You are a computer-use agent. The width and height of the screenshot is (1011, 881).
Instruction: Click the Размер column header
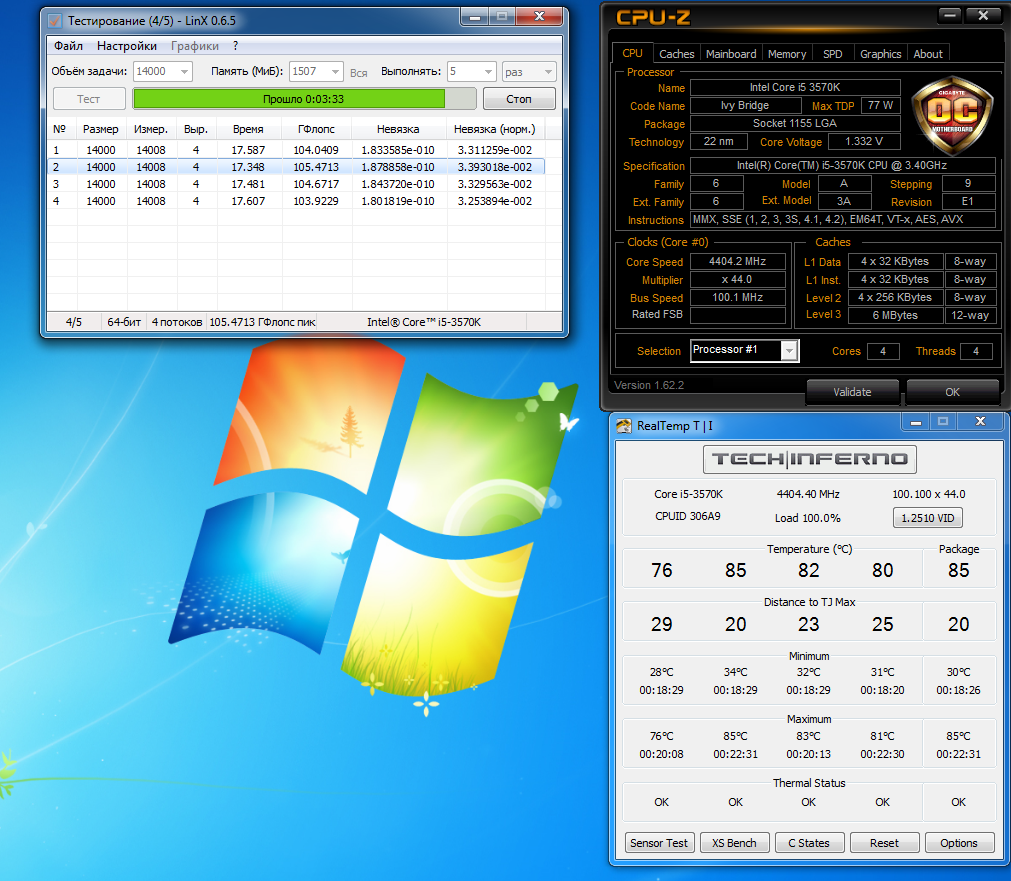click(101, 129)
